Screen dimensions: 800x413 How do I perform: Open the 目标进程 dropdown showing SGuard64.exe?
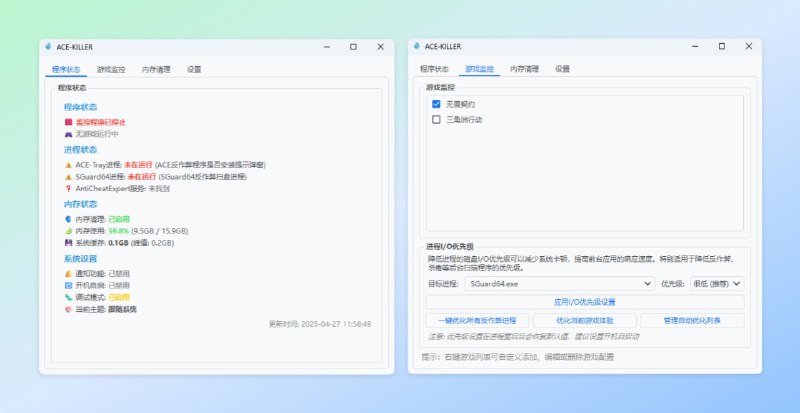(560, 284)
